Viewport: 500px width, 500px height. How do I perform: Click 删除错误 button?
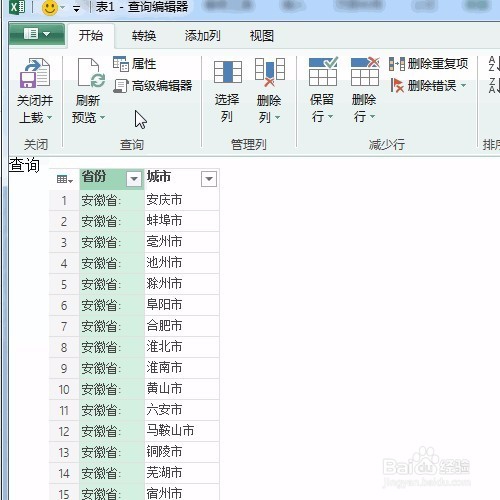point(423,86)
